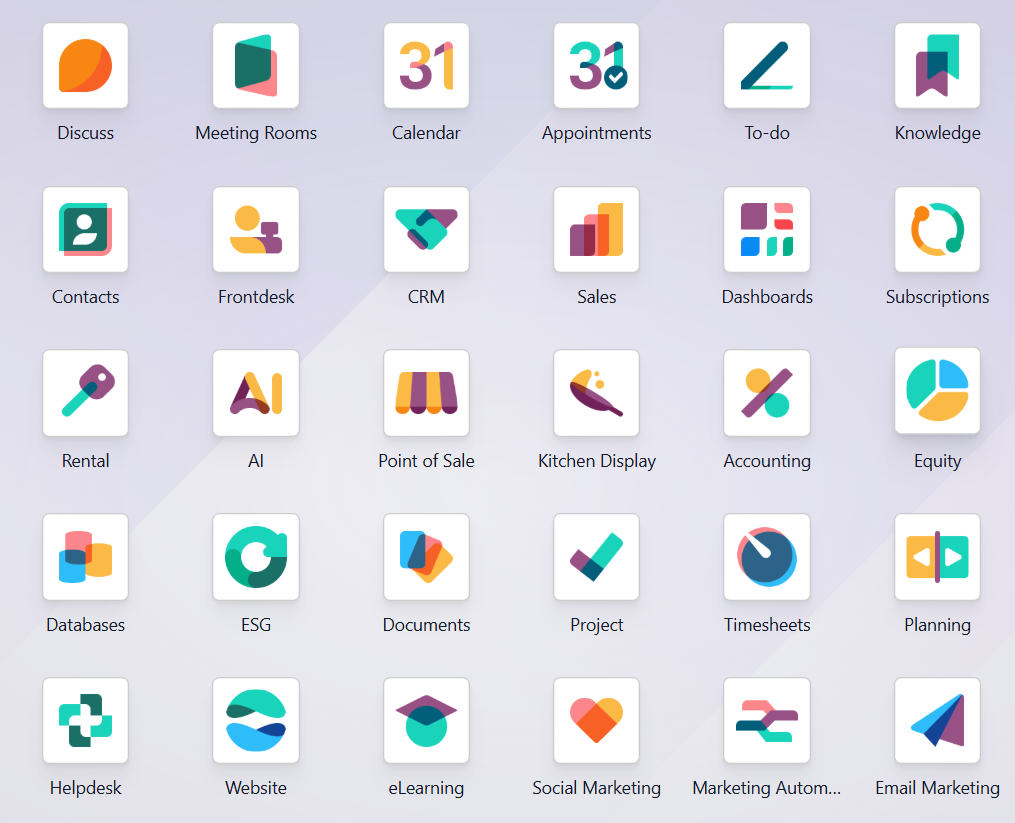The width and height of the screenshot is (1015, 823).
Task: Open the CRM handshake icon
Action: click(426, 229)
